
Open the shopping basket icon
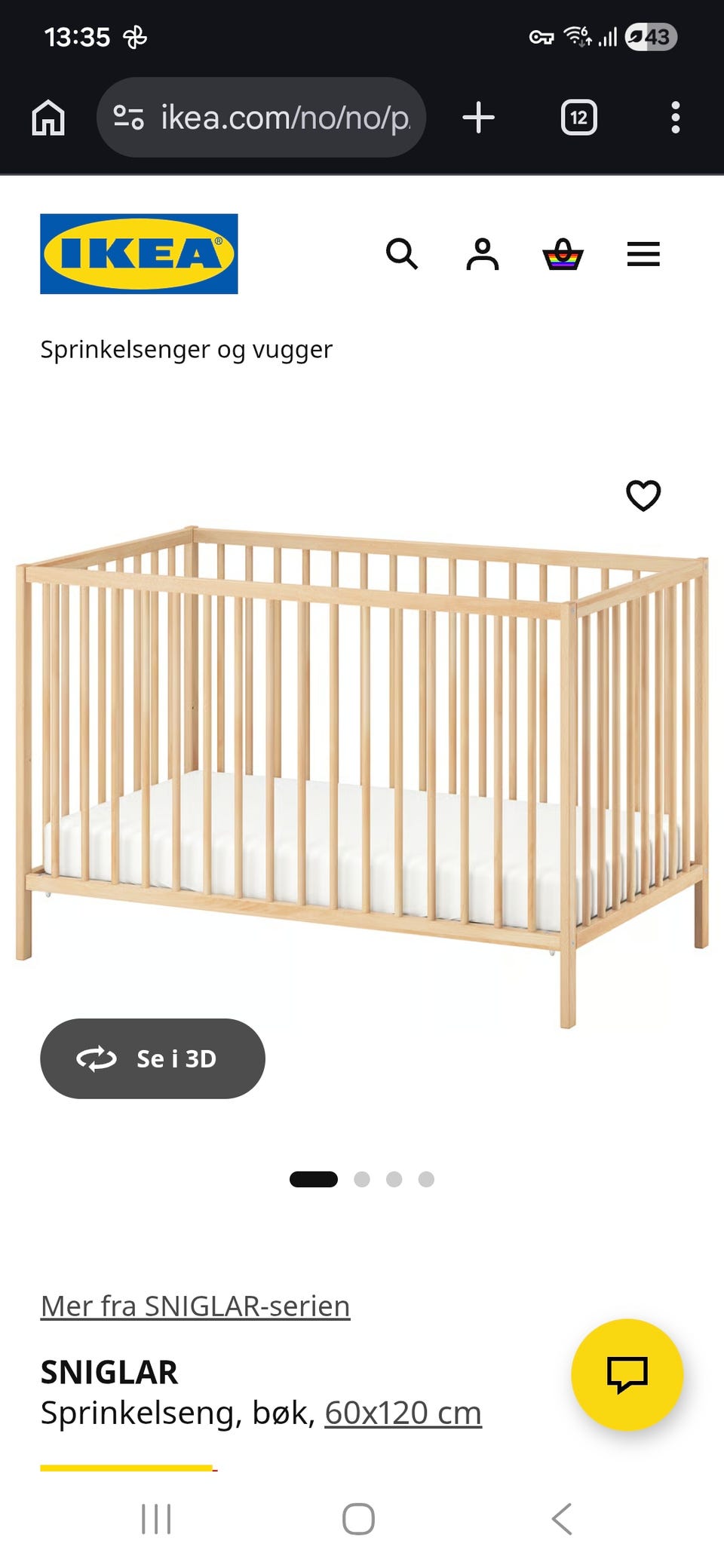pyautogui.click(x=563, y=254)
